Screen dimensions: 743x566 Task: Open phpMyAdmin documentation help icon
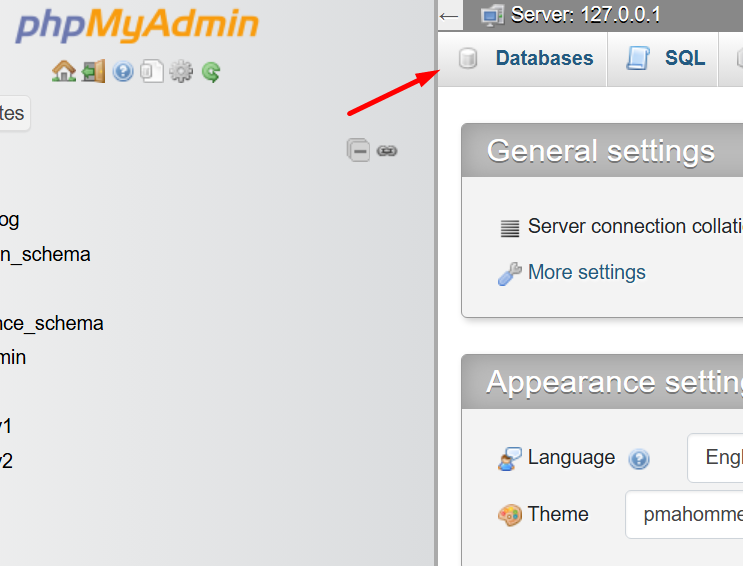(123, 71)
